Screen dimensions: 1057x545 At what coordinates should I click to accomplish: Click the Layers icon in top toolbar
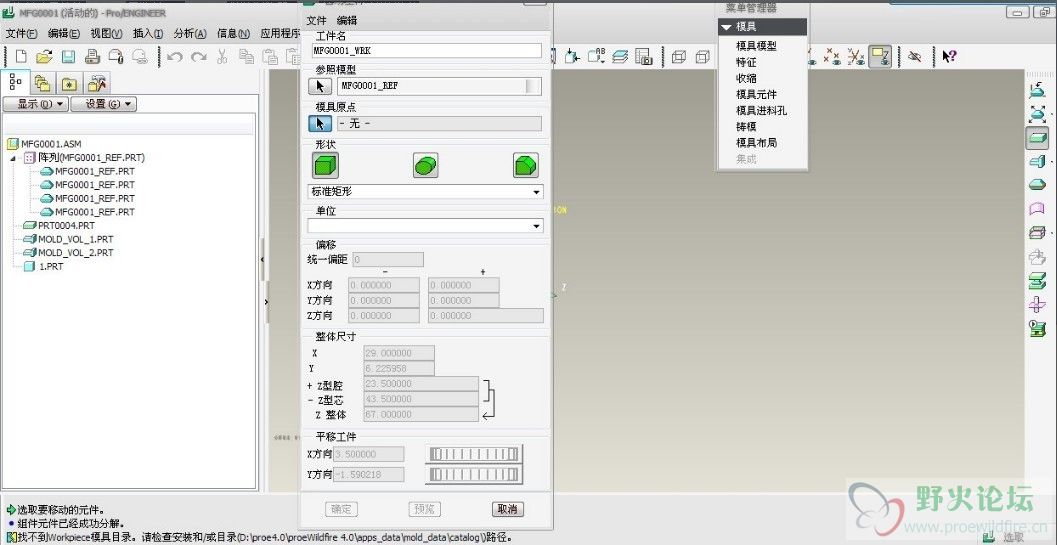[x=620, y=57]
